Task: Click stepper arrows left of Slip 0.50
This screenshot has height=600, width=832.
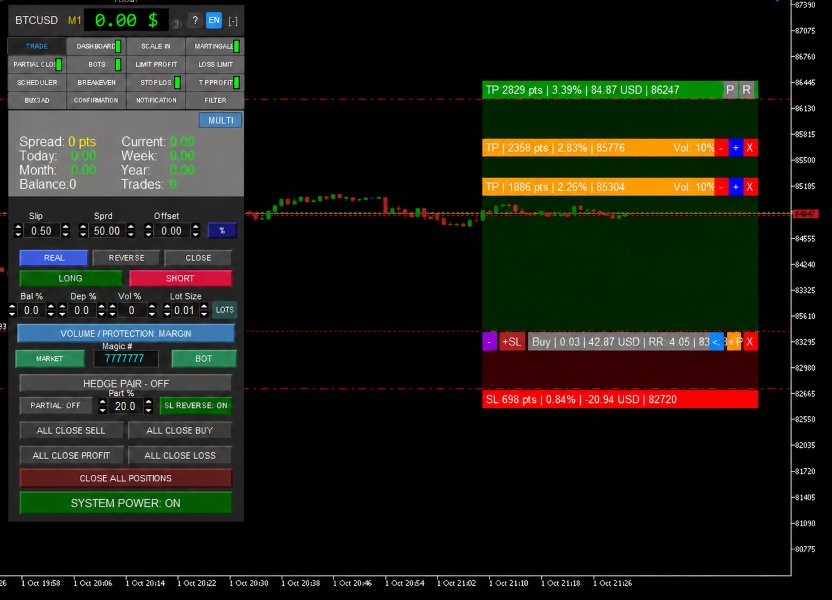Action: pos(18,231)
